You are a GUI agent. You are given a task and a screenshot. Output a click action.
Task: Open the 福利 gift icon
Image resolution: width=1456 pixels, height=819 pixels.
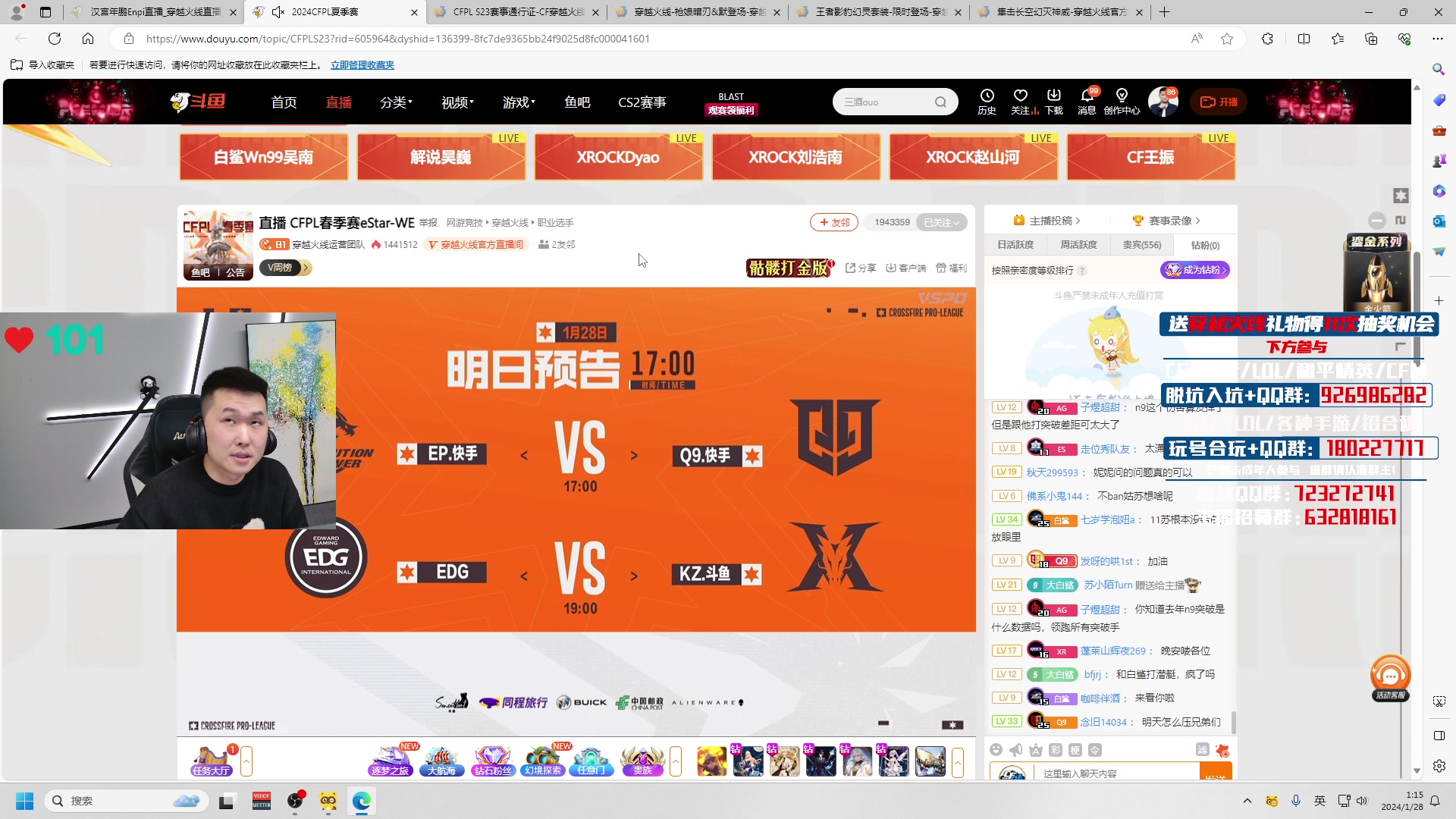tap(951, 268)
